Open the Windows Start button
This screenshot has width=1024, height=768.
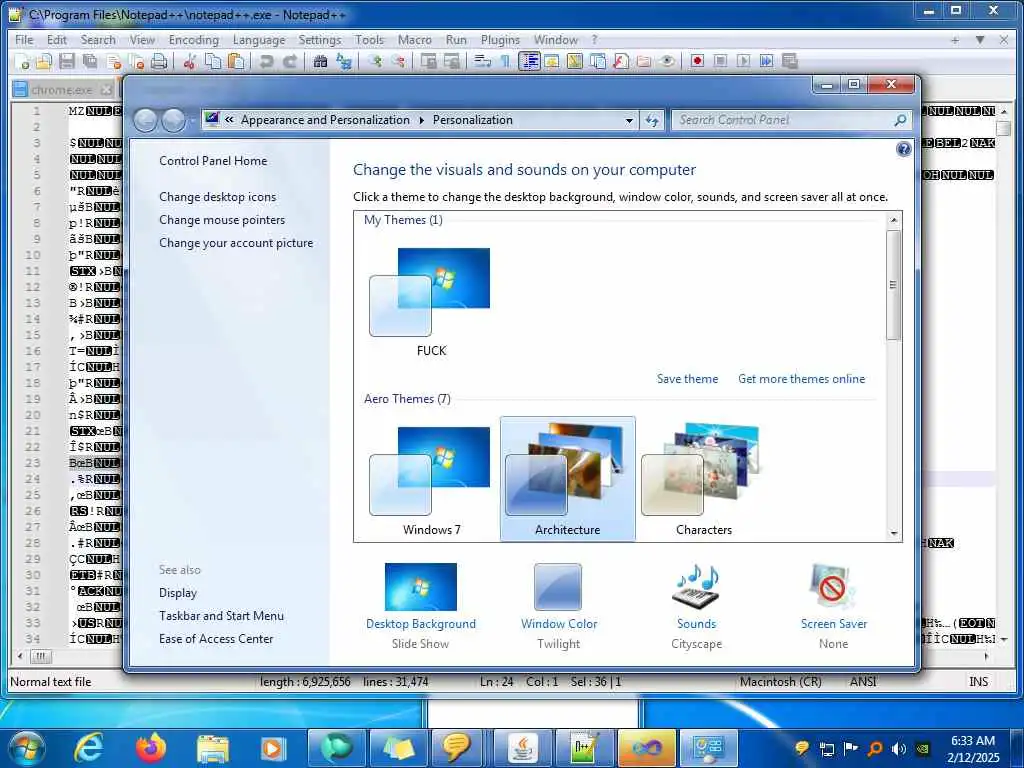click(x=26, y=748)
